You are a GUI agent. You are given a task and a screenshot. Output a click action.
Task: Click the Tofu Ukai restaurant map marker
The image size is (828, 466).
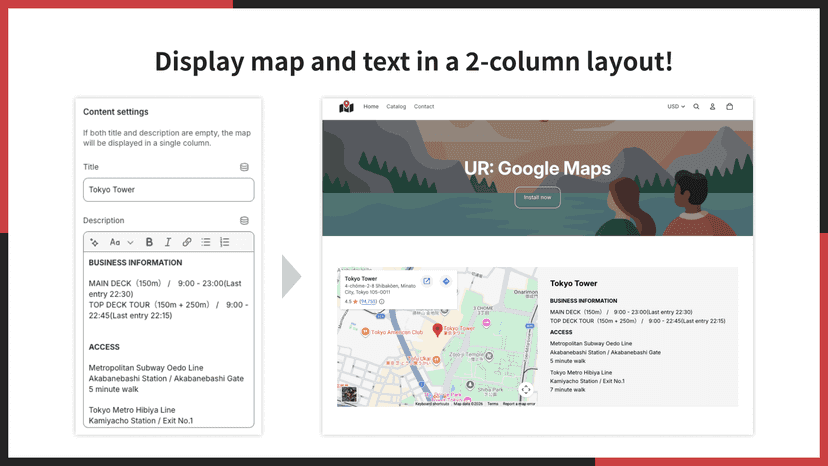coord(436,360)
